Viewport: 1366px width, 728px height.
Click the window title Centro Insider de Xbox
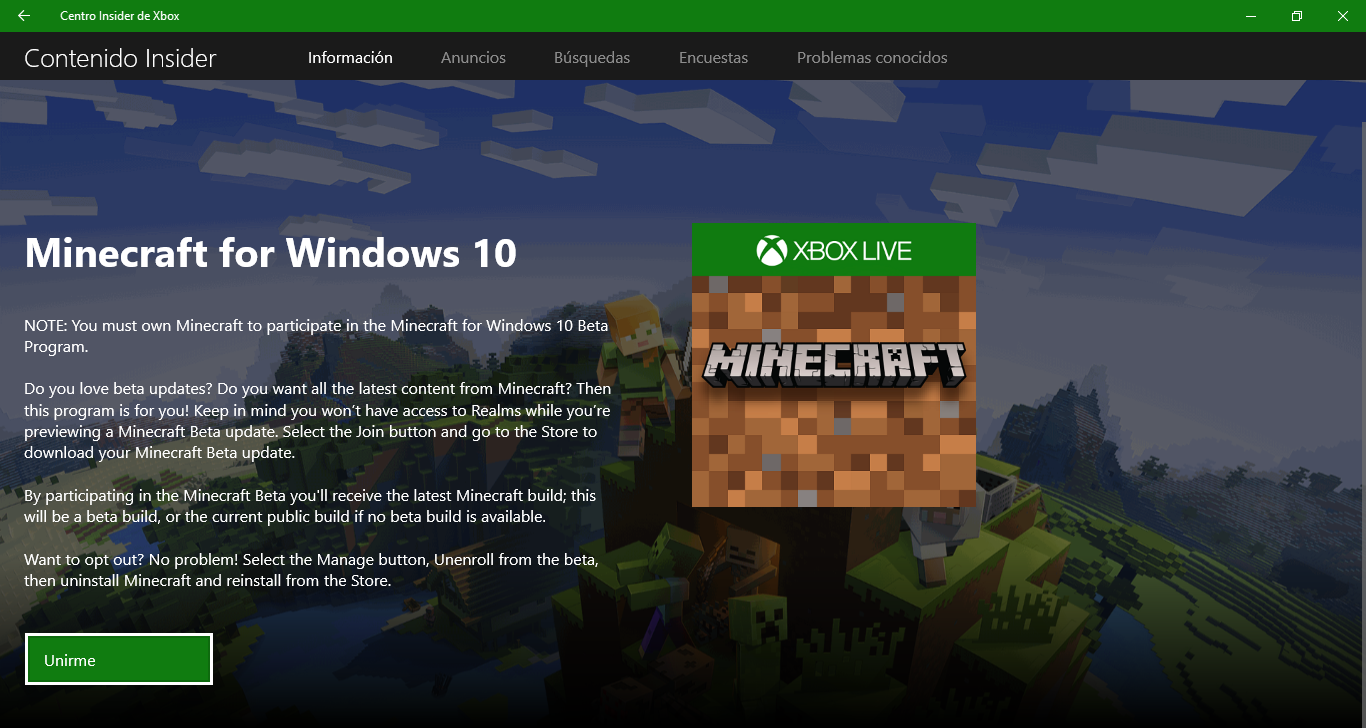coord(120,16)
